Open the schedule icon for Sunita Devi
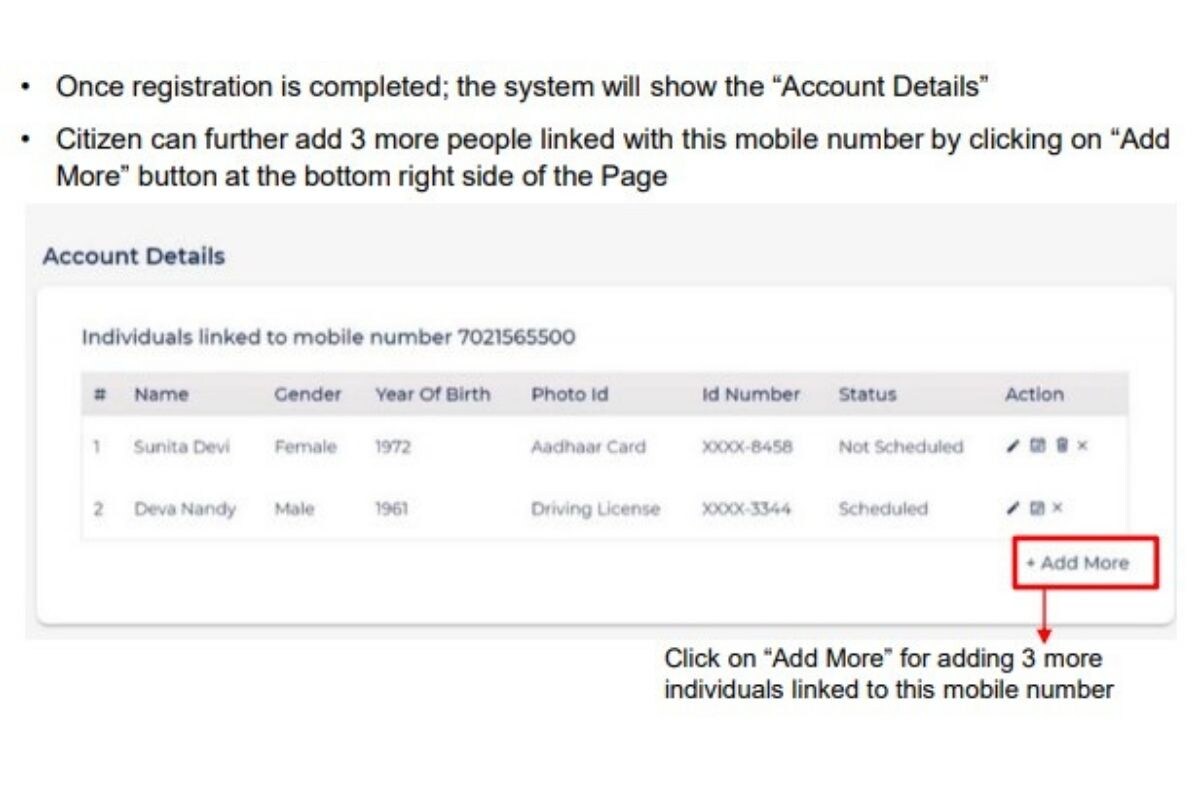The height and width of the screenshot is (800, 1200). [1037, 446]
